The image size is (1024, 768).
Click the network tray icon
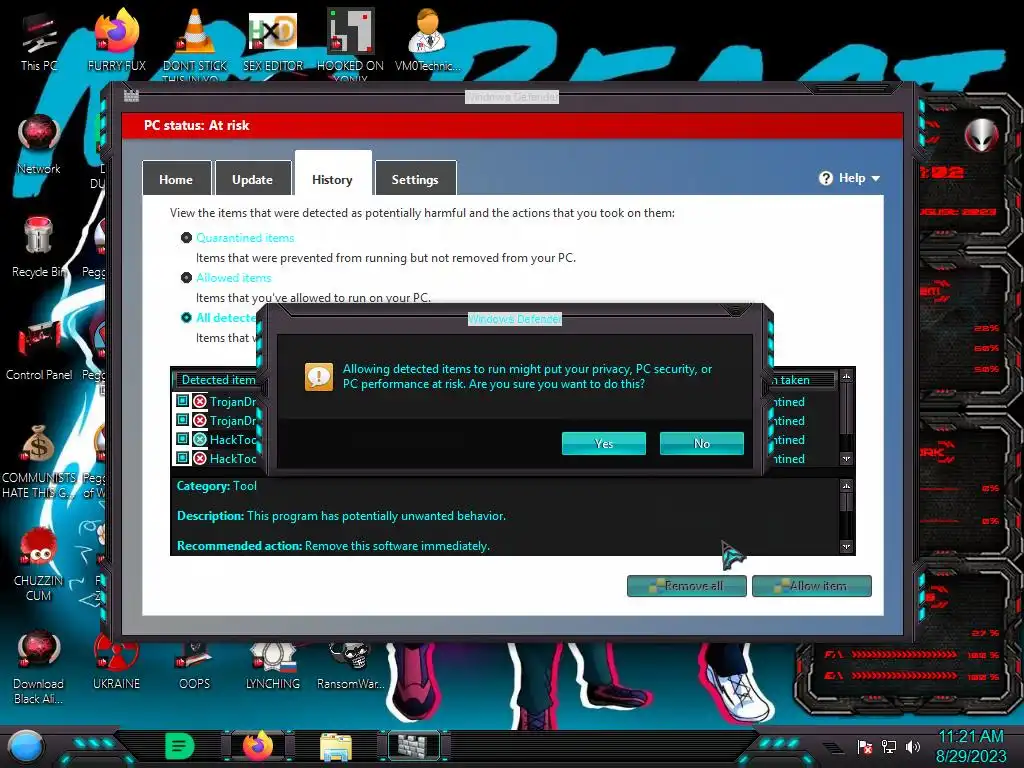click(x=889, y=746)
